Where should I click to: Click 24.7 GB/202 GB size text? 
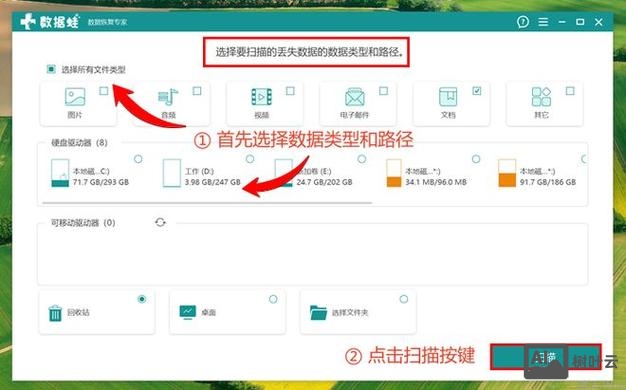click(x=324, y=182)
